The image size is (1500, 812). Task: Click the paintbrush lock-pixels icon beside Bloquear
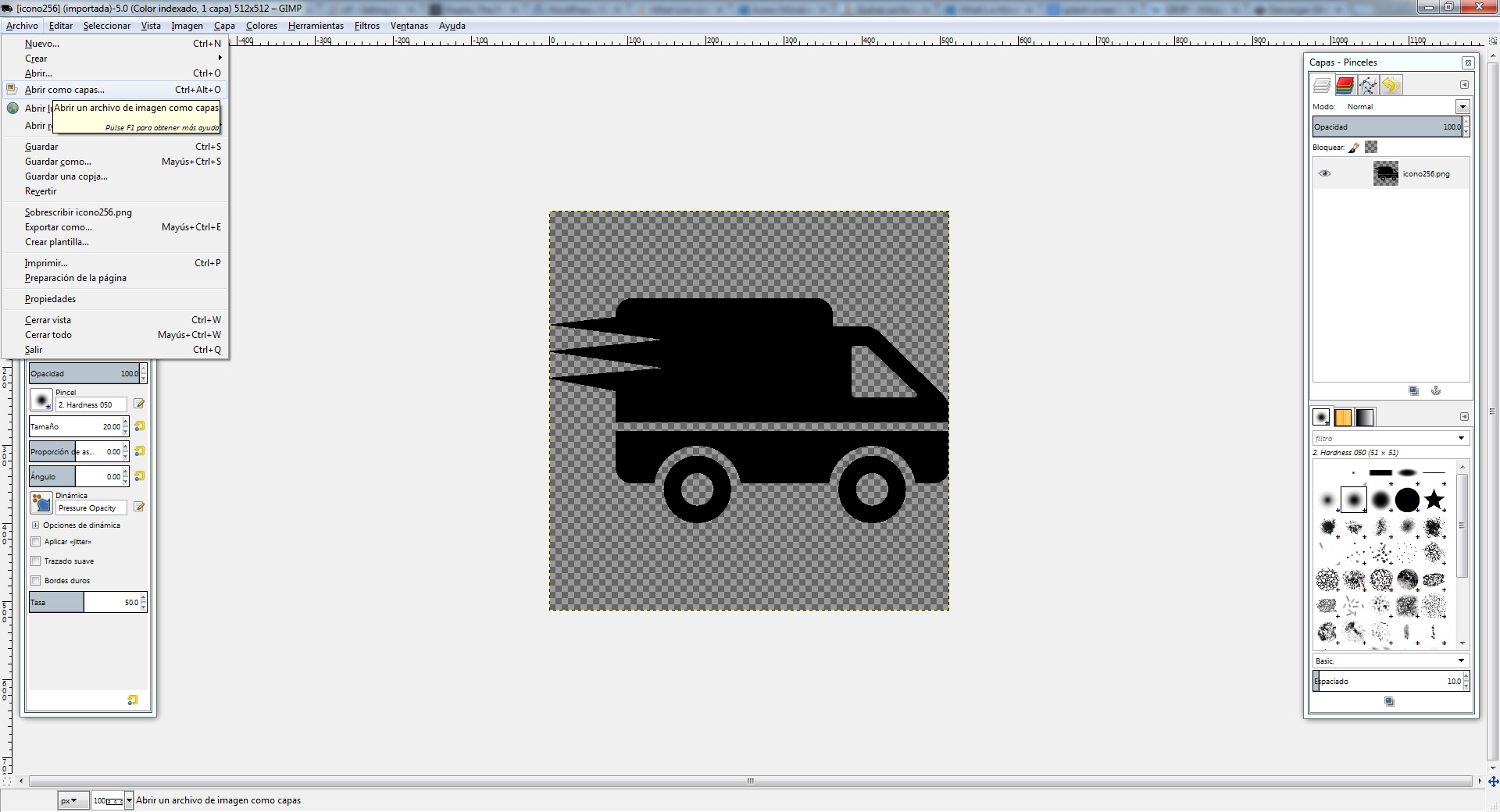tap(1355, 147)
